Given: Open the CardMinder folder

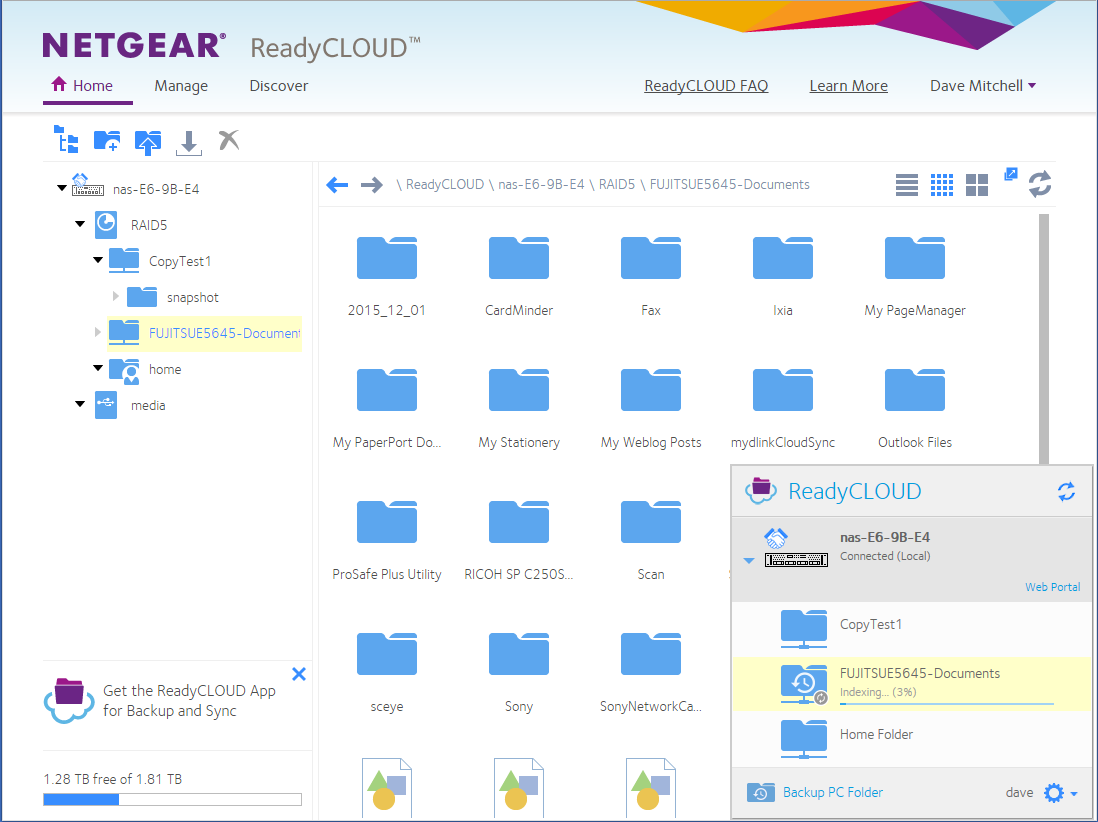Looking at the screenshot, I should tap(519, 277).
